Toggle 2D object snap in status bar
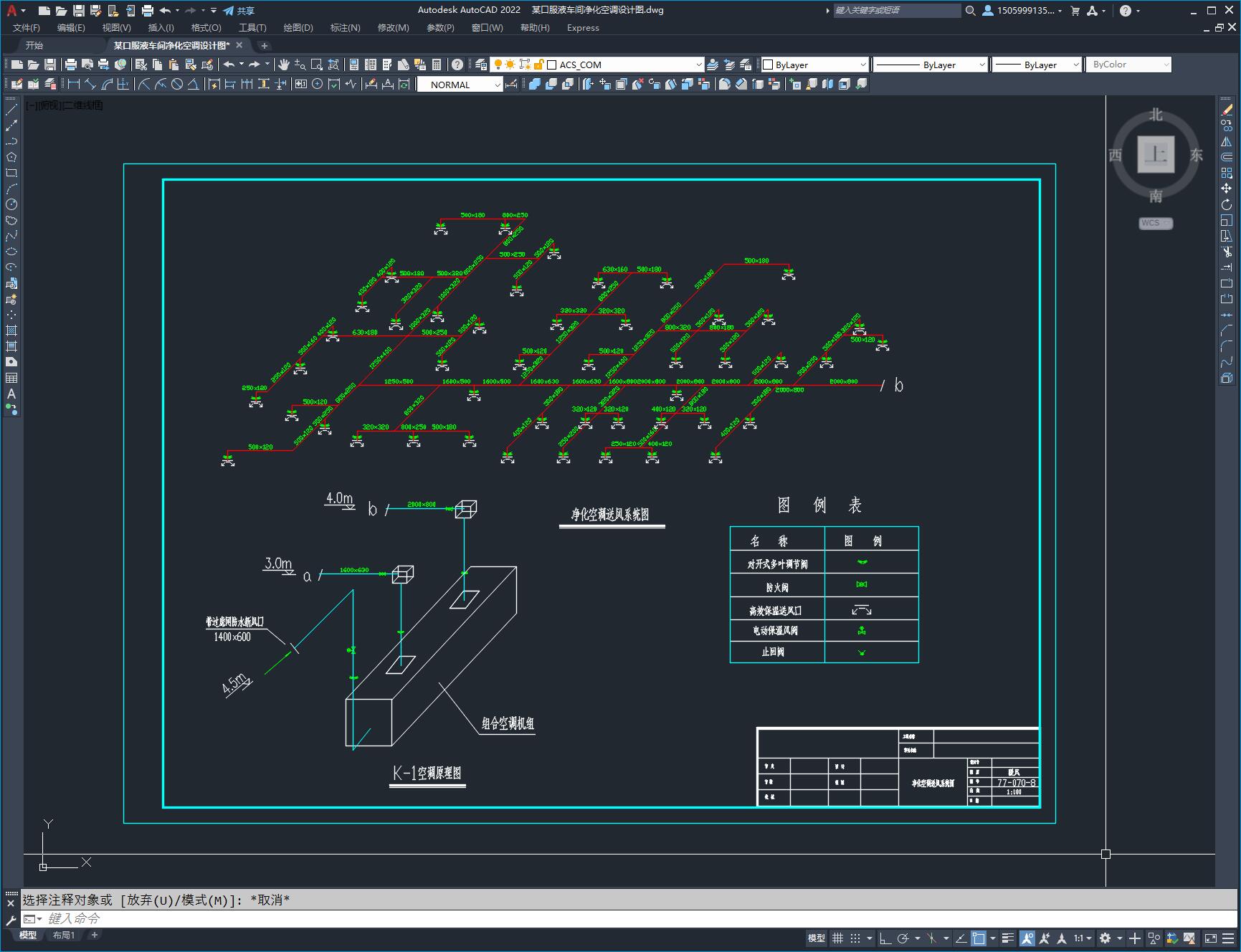 tap(979, 938)
